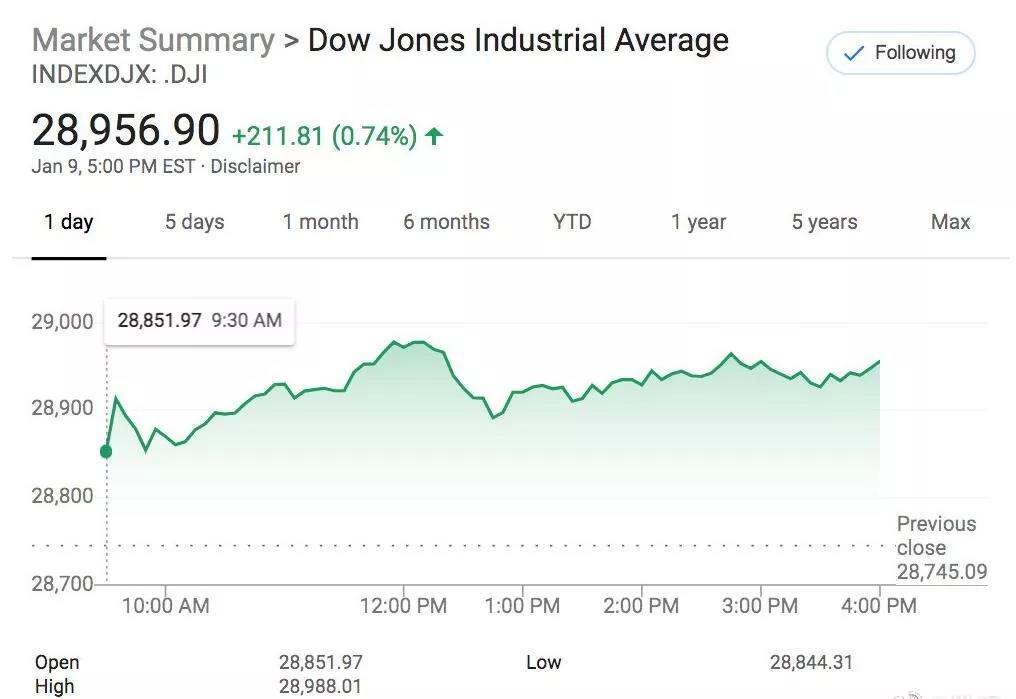Select the YTD range tab
The height and width of the screenshot is (699, 1016).
click(572, 222)
